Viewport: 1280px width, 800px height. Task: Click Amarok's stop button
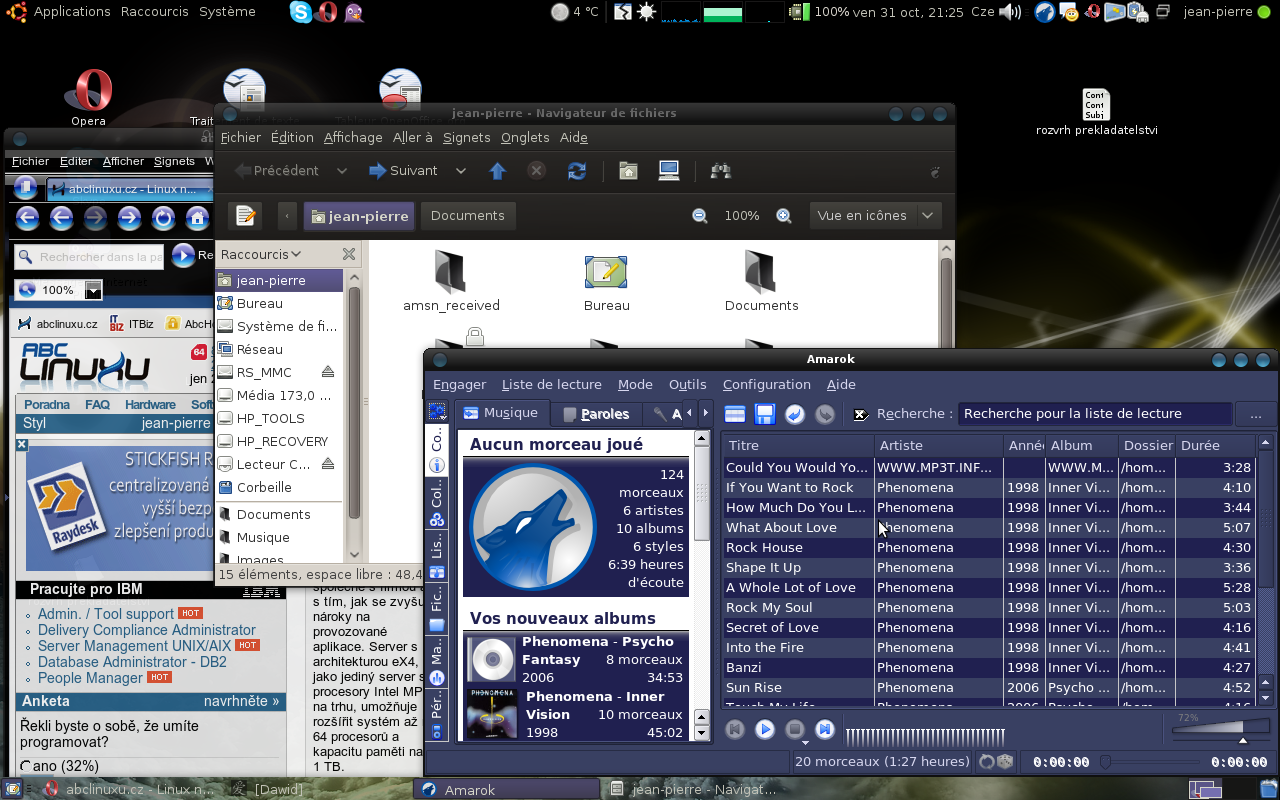click(795, 730)
